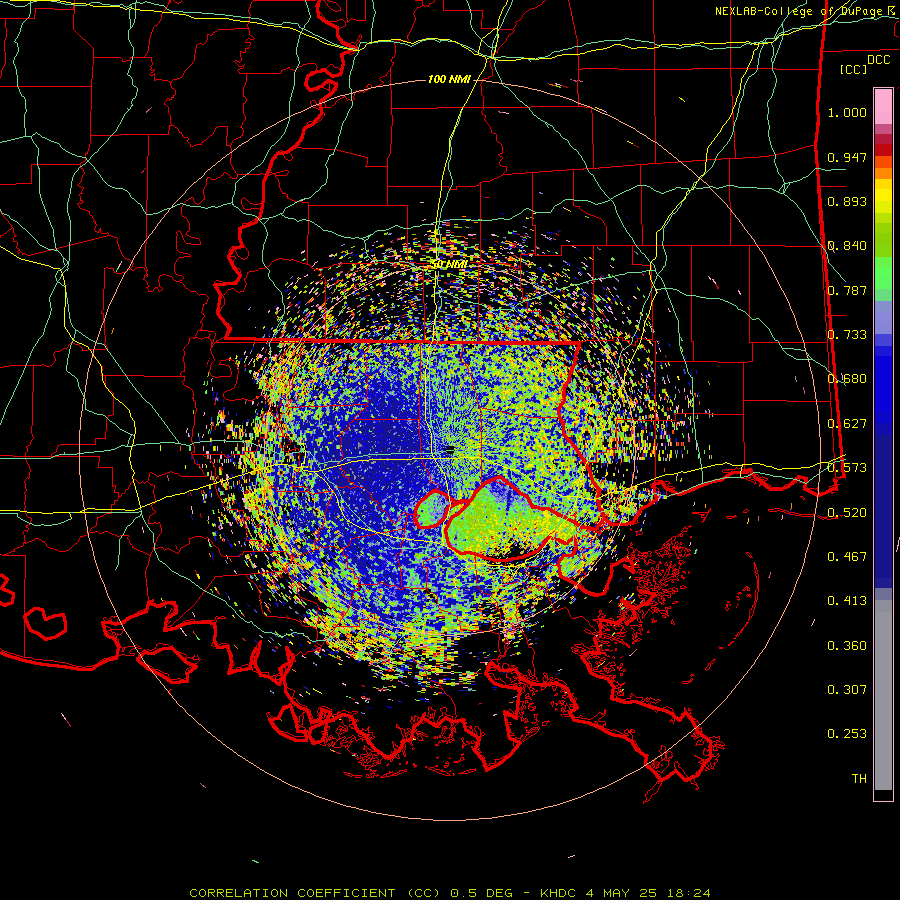Pick the pink swatch atop color scale
900x900 pixels.
pyautogui.click(x=883, y=107)
